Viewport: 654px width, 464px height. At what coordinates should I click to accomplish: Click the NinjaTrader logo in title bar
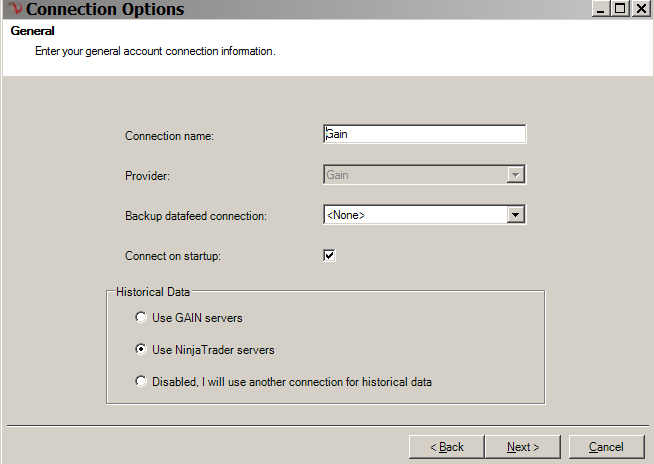[14, 9]
